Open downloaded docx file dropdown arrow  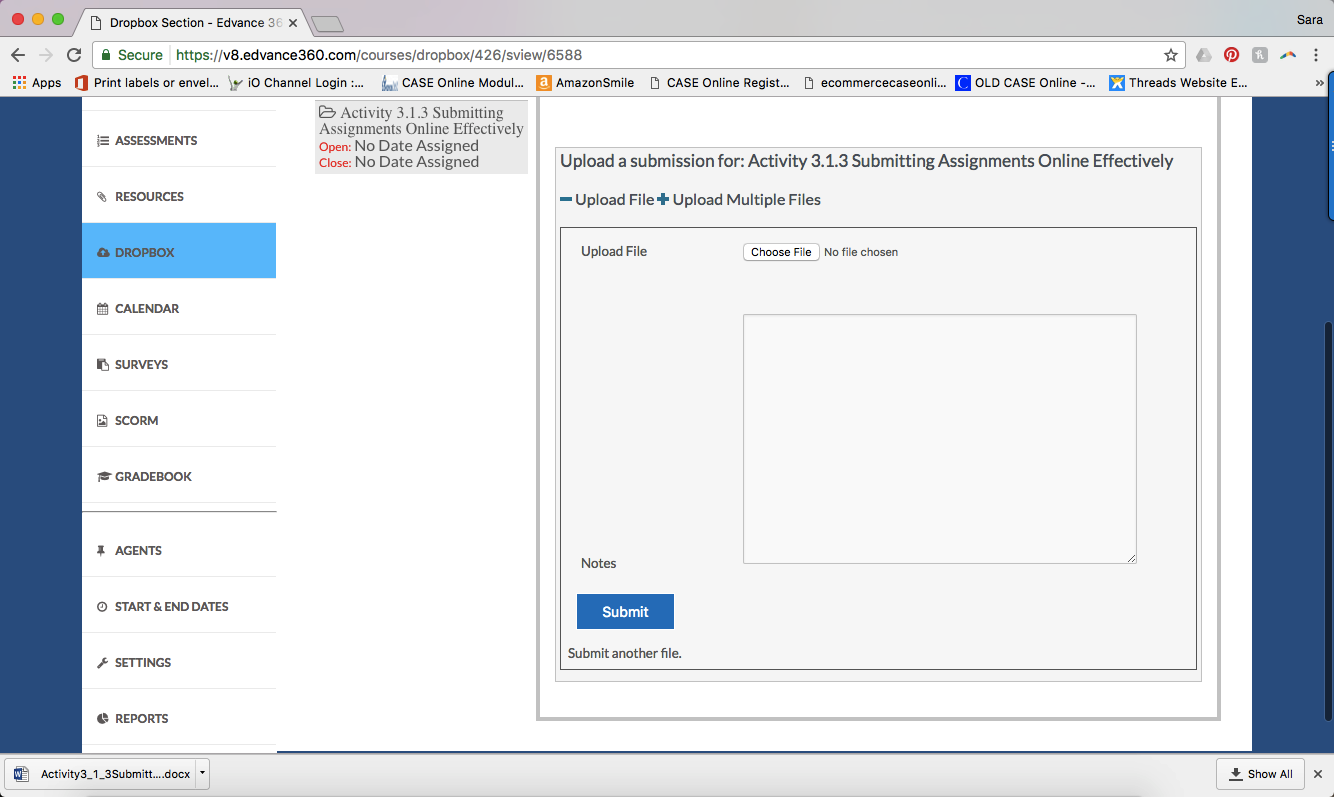202,773
